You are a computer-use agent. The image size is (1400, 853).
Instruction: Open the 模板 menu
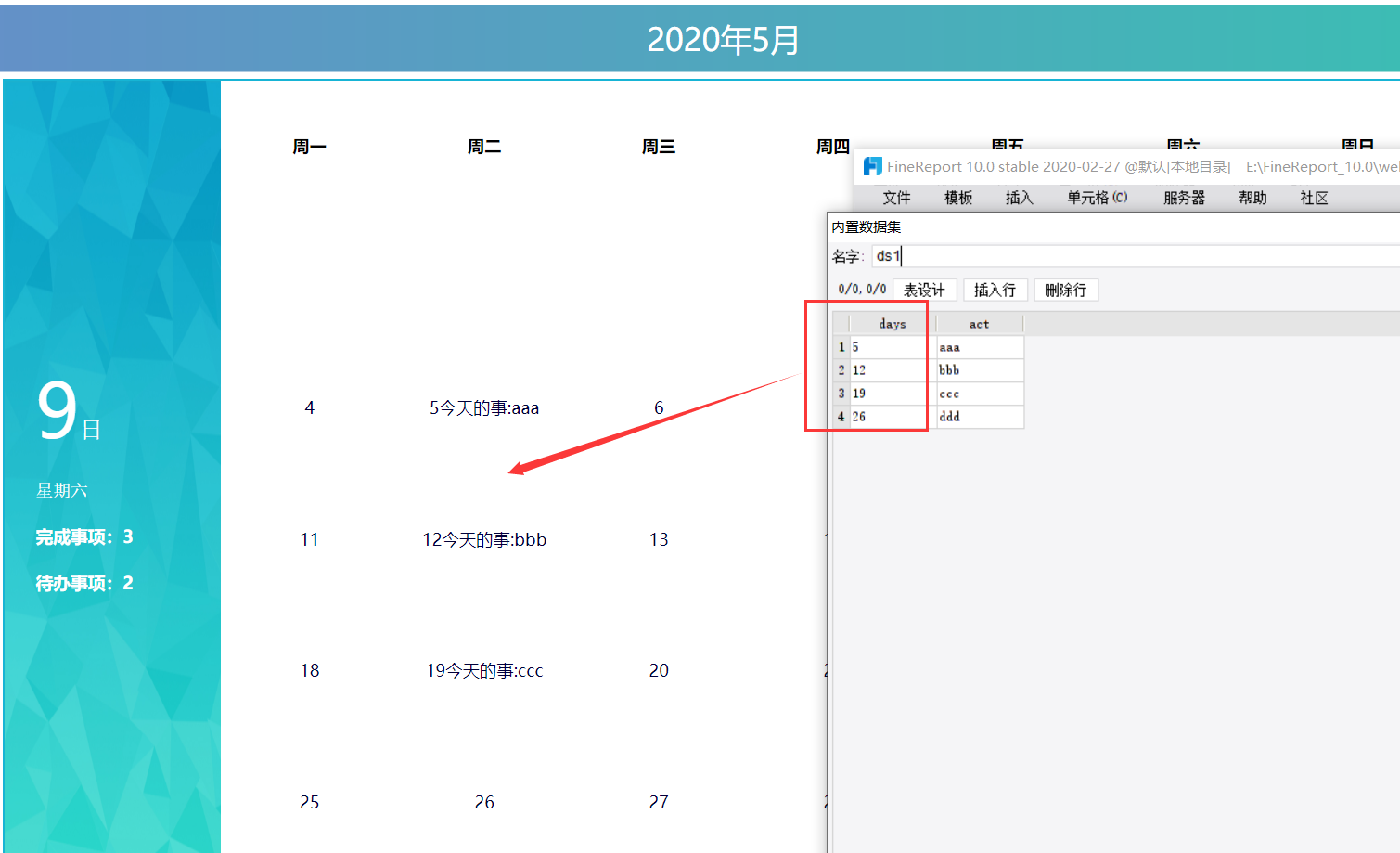point(958,198)
